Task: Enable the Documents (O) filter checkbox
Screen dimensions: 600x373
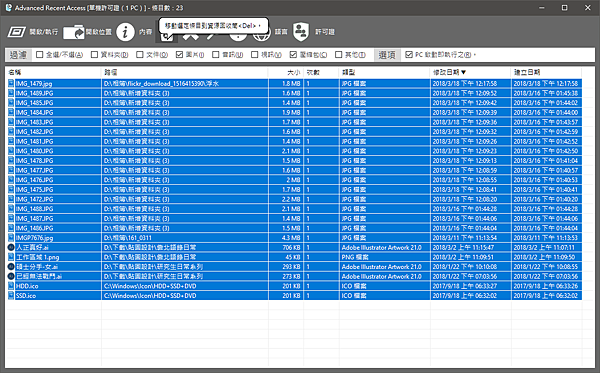Action: pos(140,55)
